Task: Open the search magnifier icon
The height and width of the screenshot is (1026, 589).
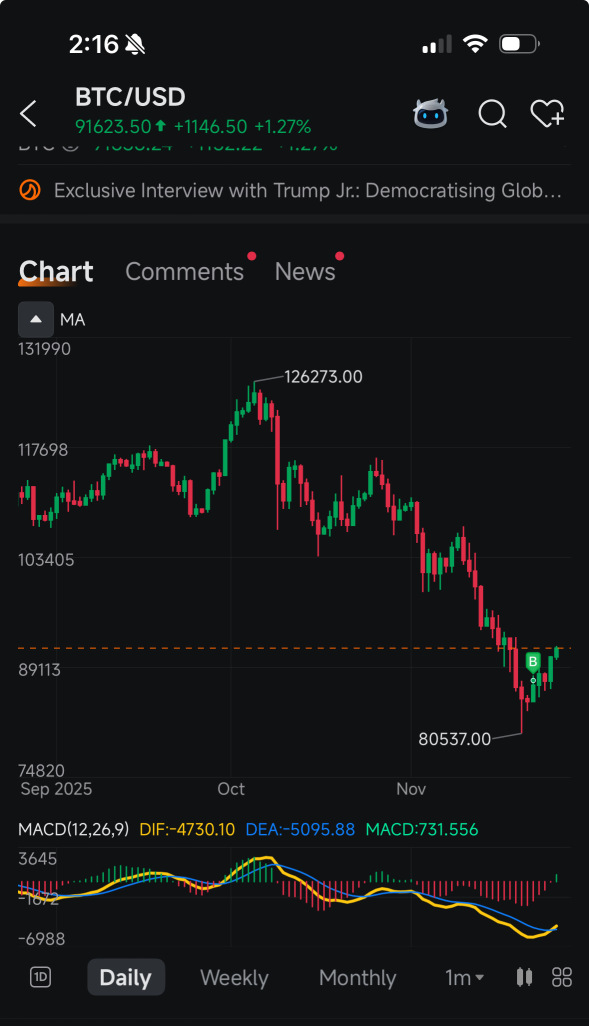Action: (x=492, y=114)
